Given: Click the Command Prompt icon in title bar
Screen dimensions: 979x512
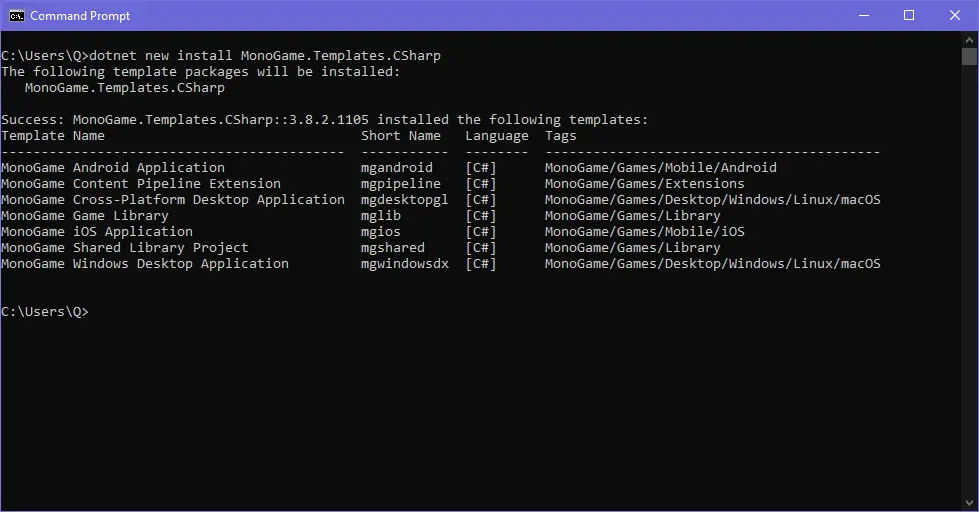Looking at the screenshot, I should pyautogui.click(x=16, y=16).
